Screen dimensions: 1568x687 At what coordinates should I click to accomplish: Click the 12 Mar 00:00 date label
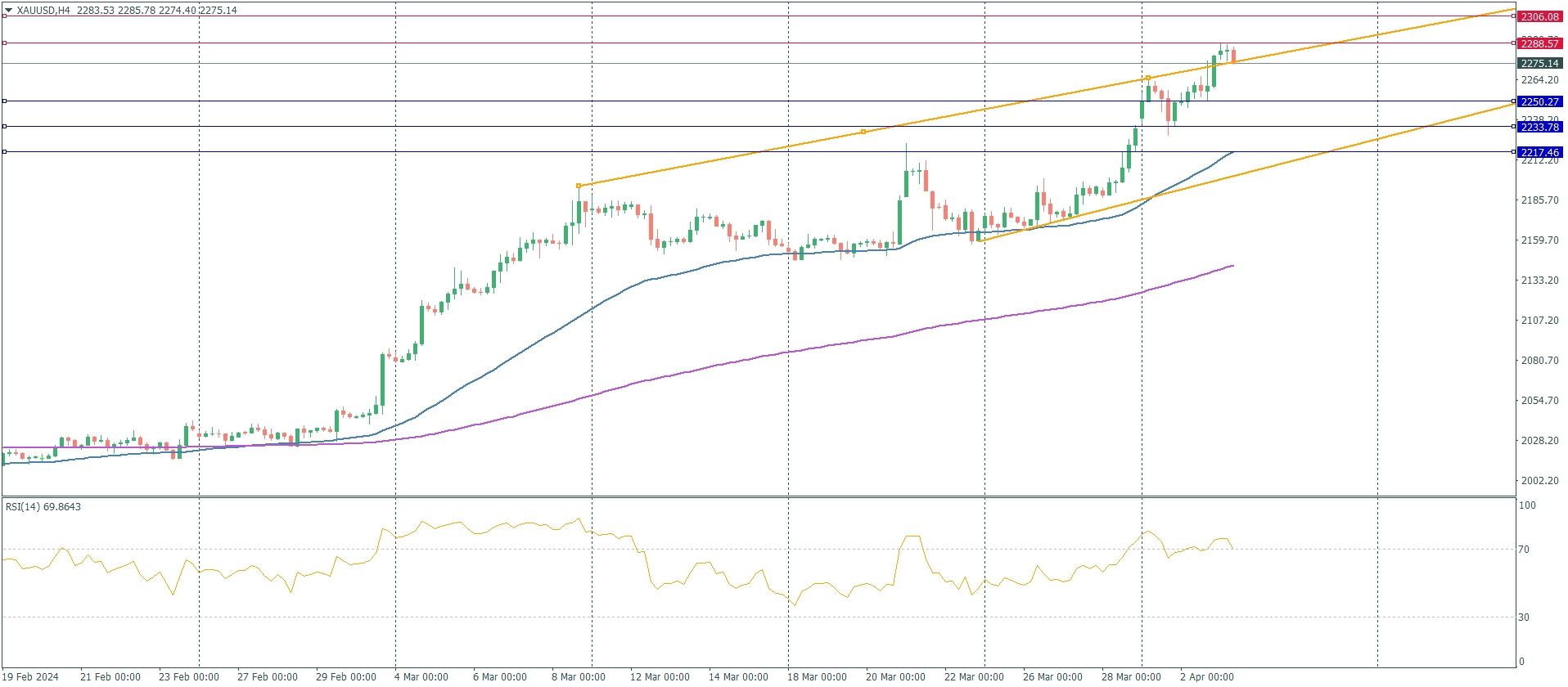tap(660, 677)
